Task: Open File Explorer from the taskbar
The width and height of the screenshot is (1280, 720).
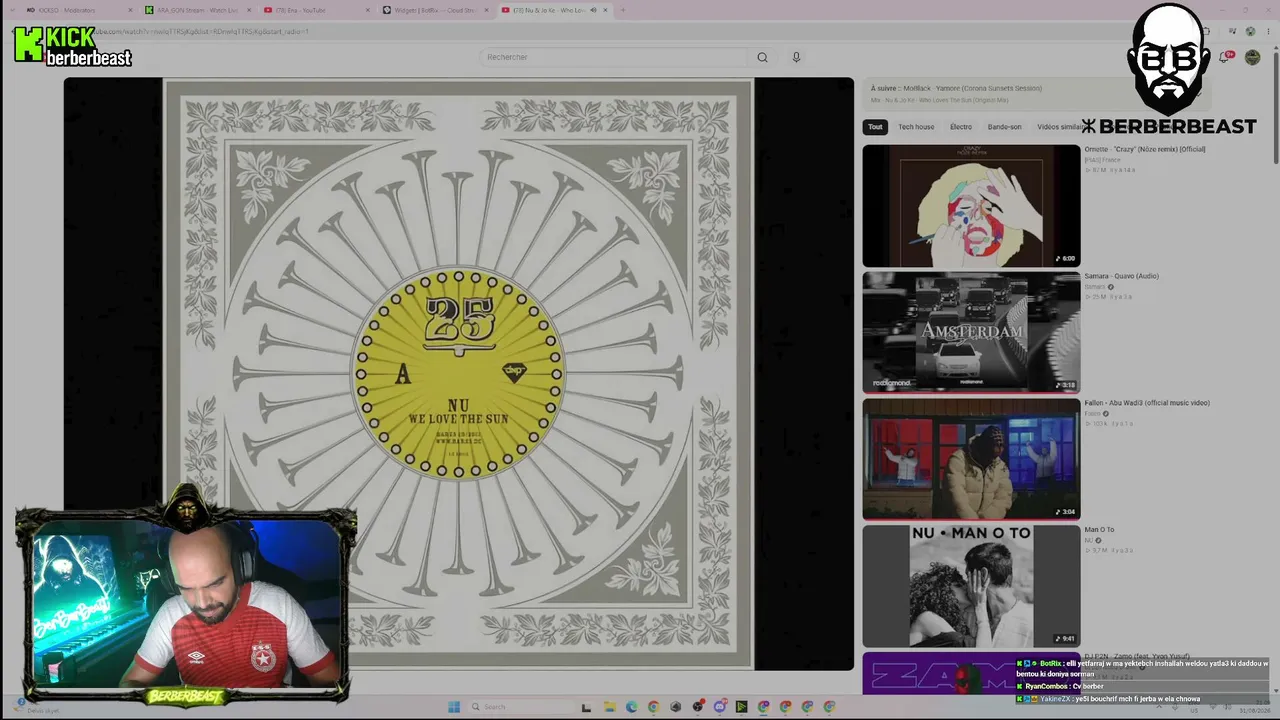Action: coord(609,707)
